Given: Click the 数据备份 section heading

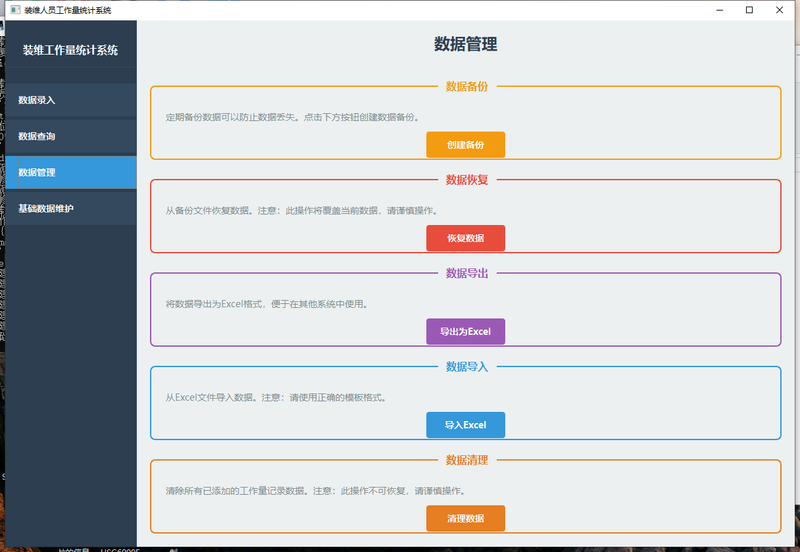Looking at the screenshot, I should click(x=466, y=86).
